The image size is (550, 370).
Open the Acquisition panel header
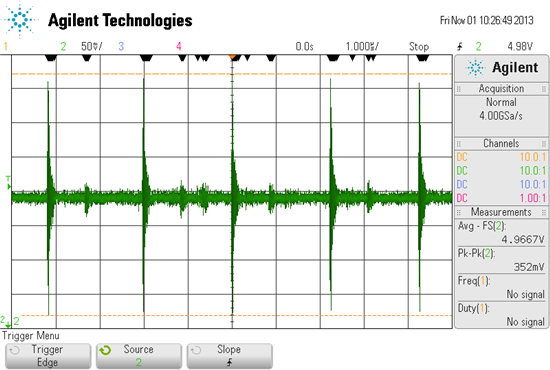click(x=501, y=89)
